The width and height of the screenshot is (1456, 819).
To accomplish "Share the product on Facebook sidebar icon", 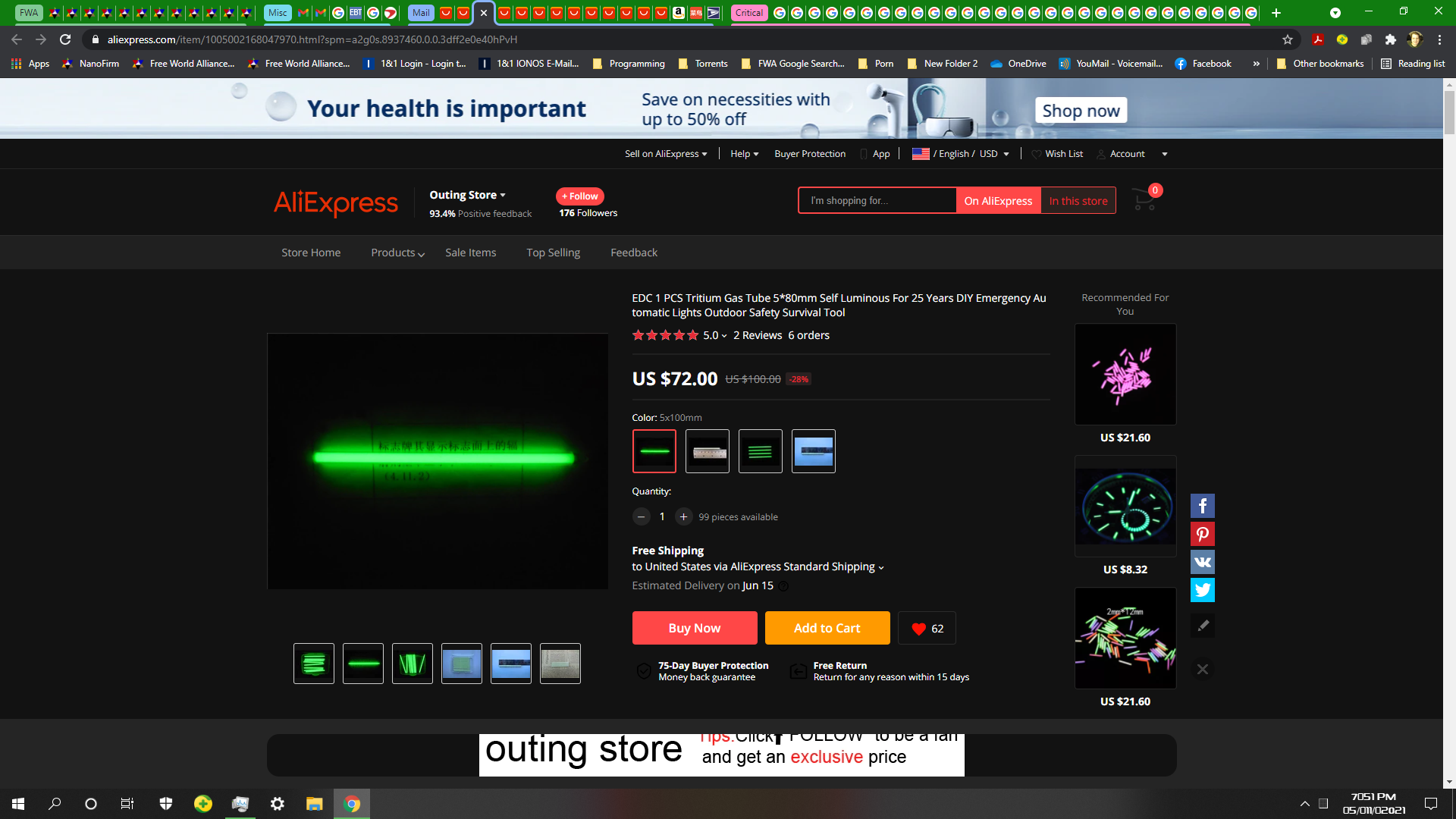I will pyautogui.click(x=1202, y=506).
